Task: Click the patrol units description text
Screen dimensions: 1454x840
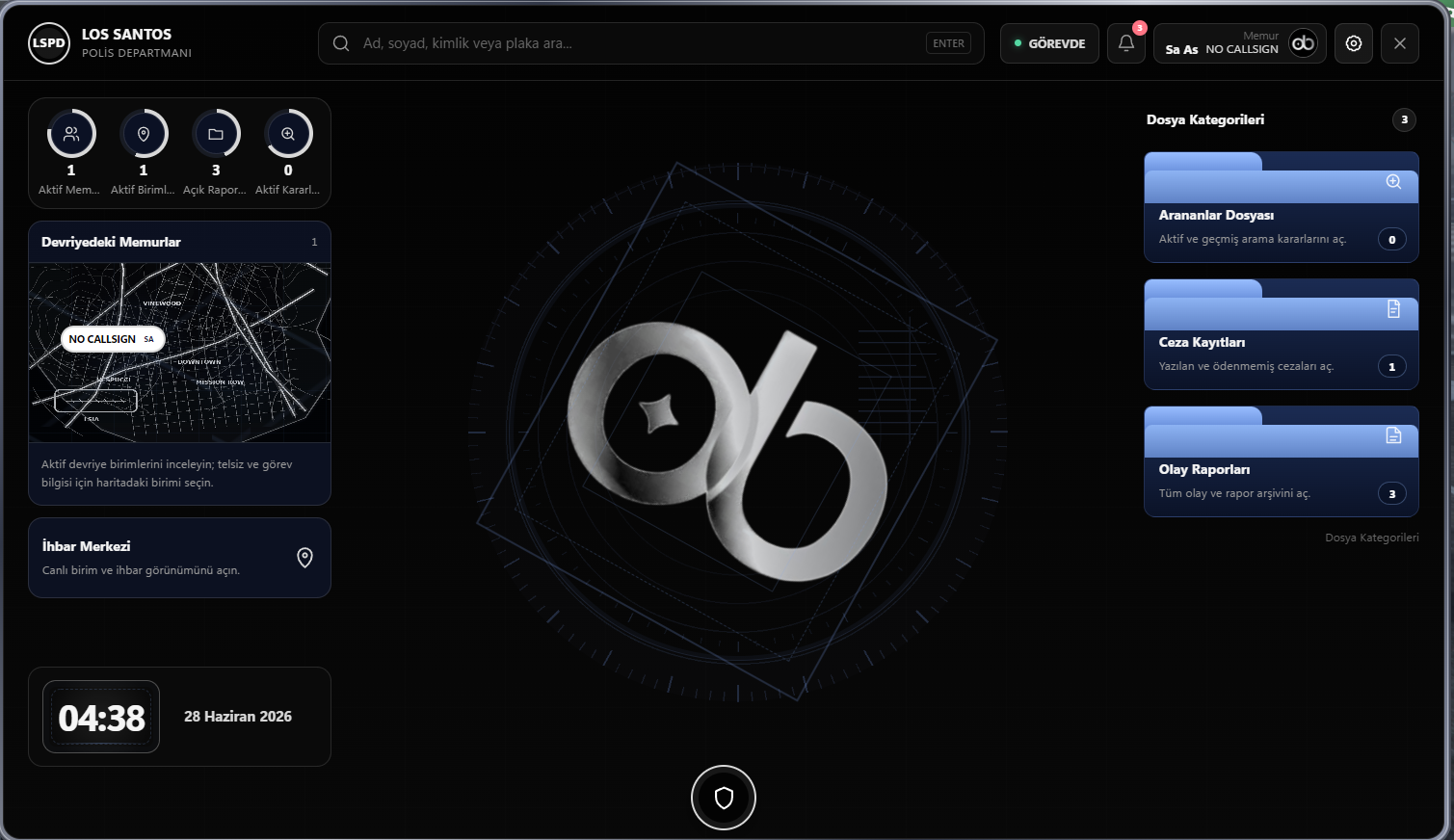Action: [x=167, y=473]
